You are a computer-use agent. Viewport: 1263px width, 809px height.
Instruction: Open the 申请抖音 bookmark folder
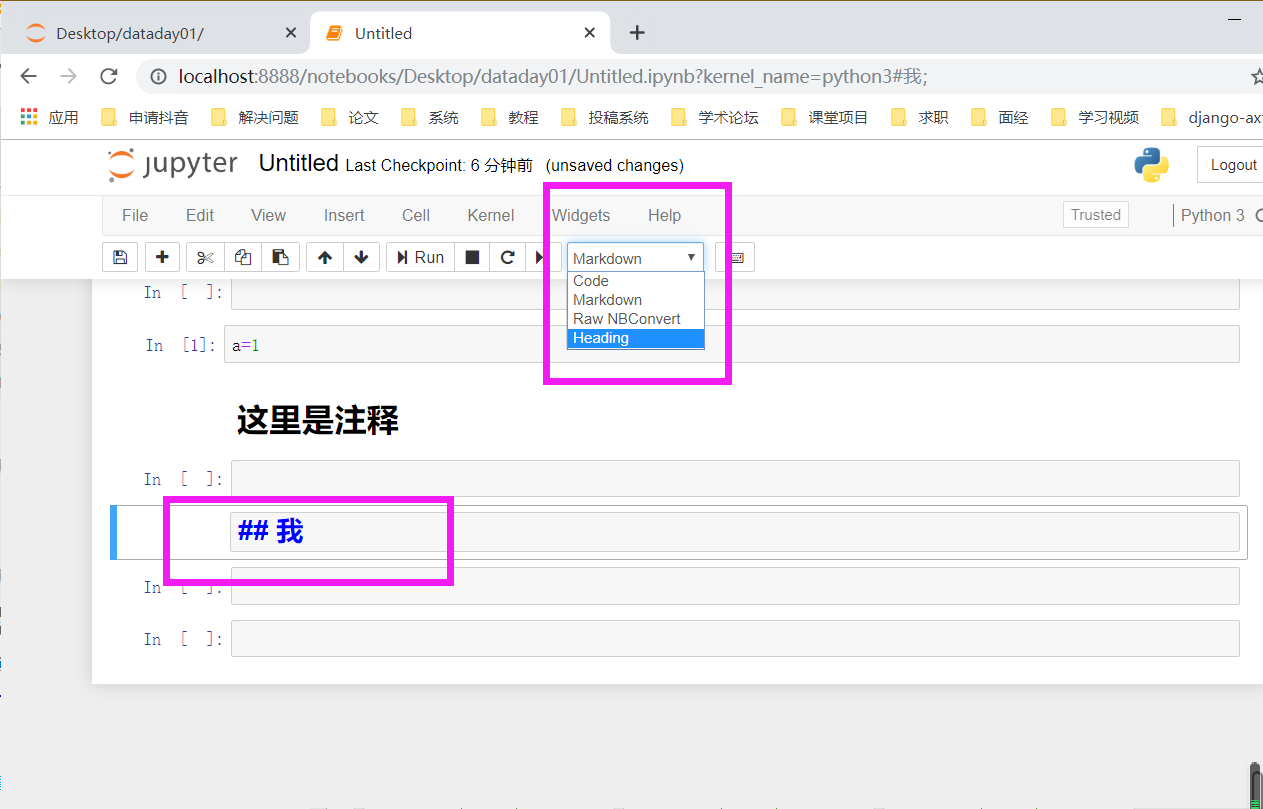click(145, 117)
